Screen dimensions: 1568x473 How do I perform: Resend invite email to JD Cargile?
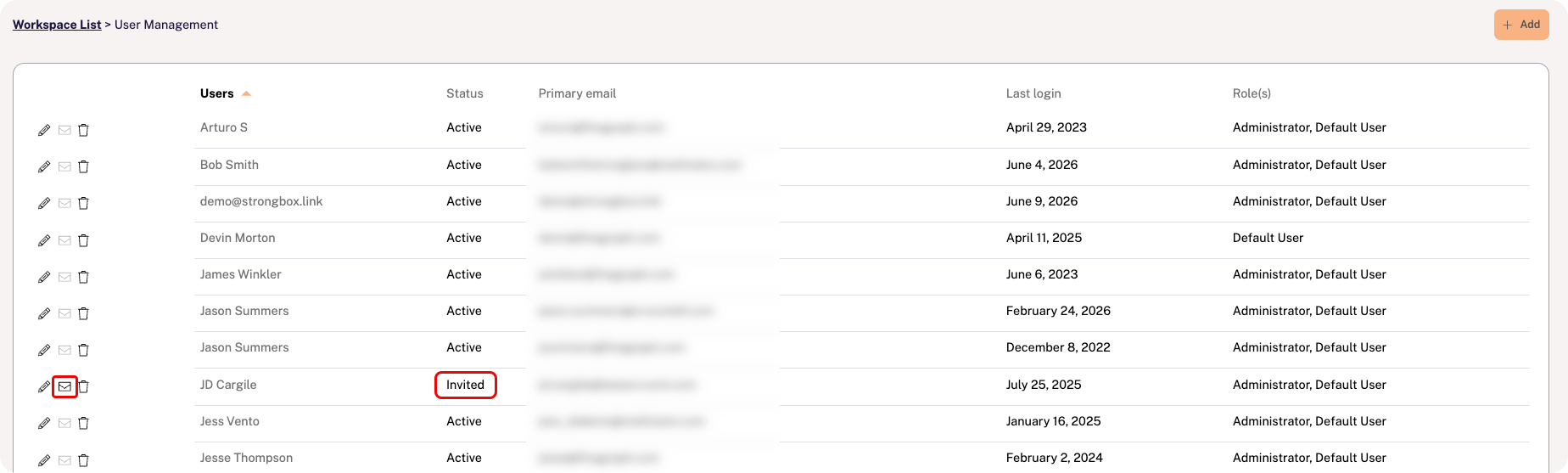64,386
